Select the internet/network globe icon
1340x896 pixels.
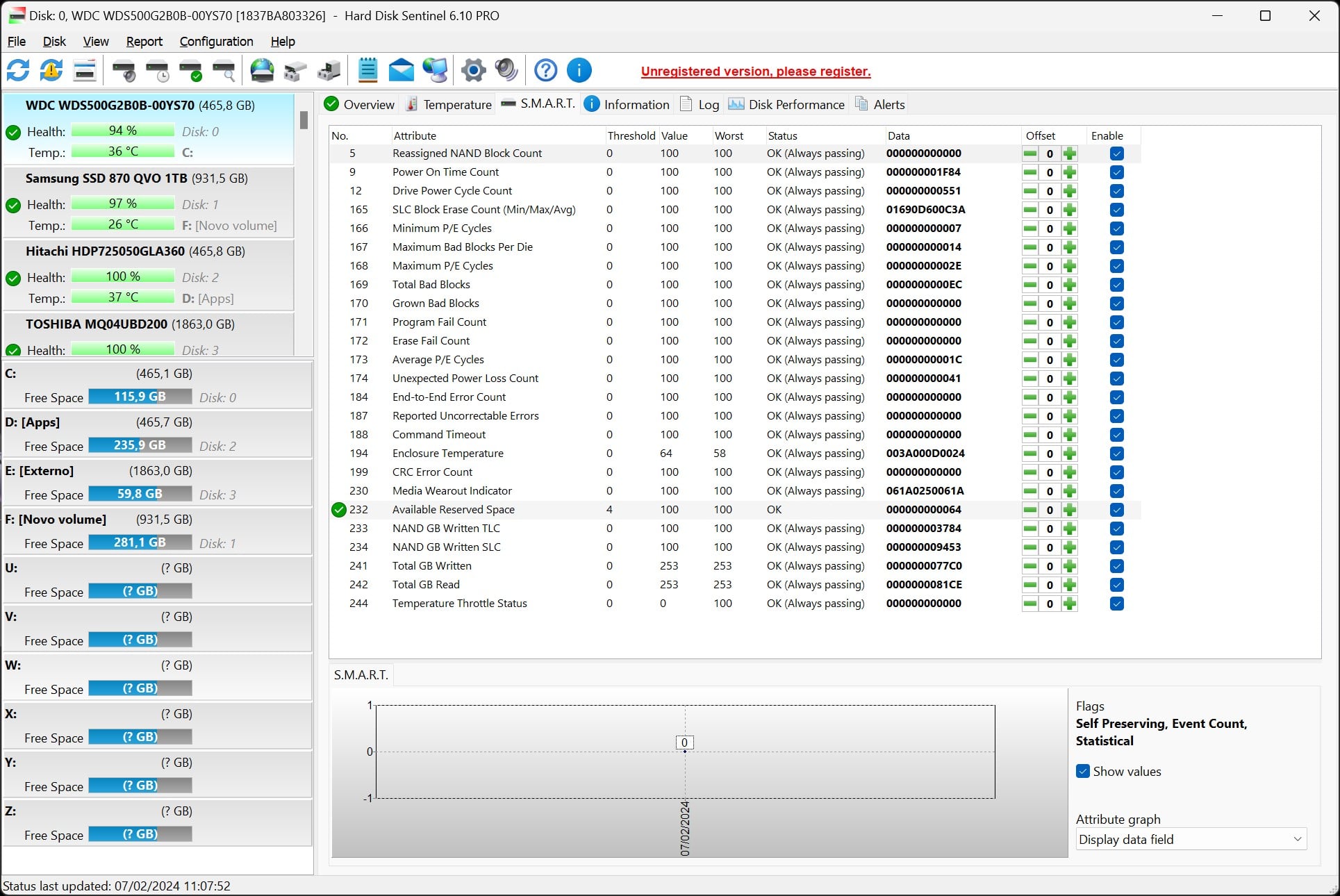pos(262,71)
